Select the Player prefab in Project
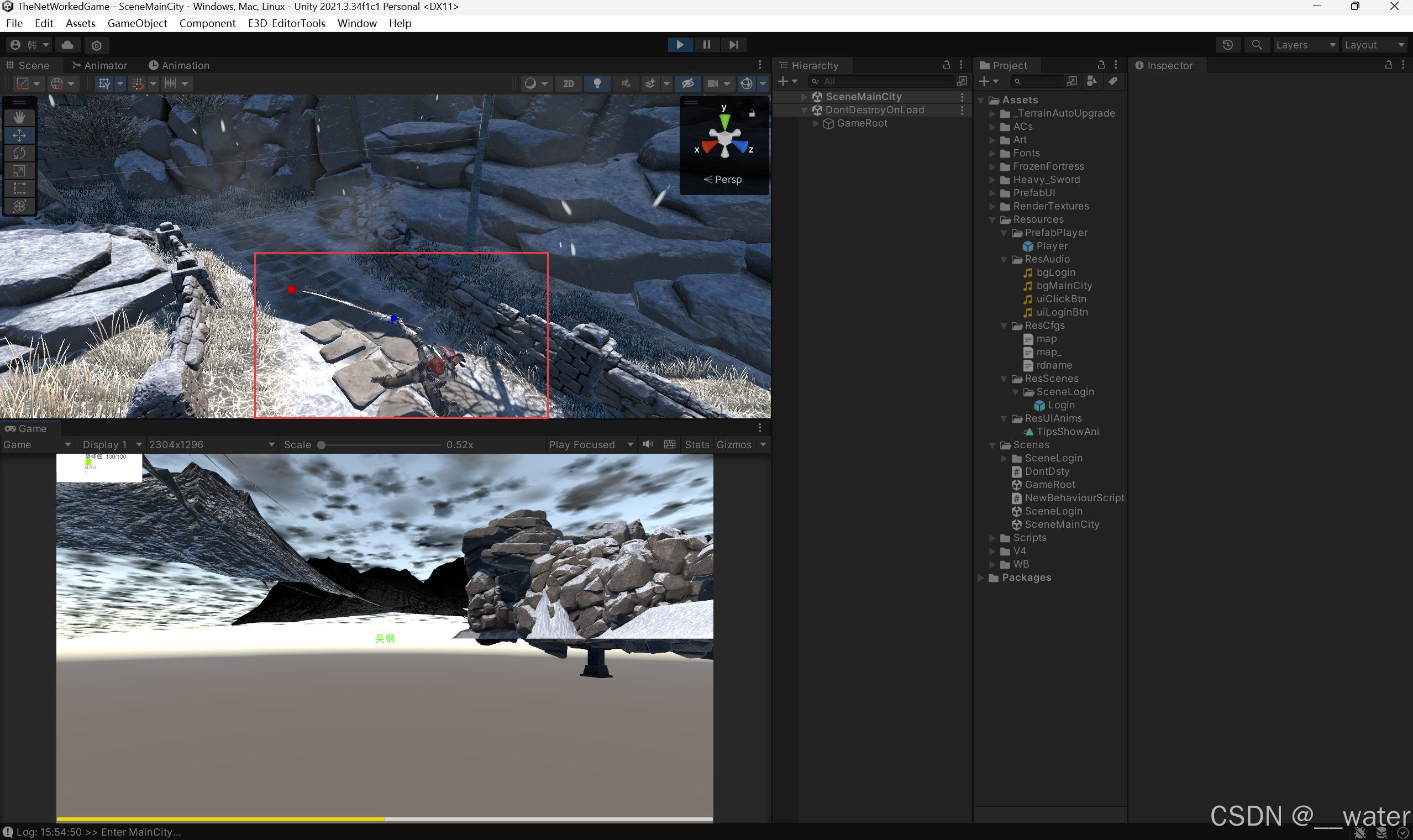The image size is (1413, 840). click(x=1052, y=246)
